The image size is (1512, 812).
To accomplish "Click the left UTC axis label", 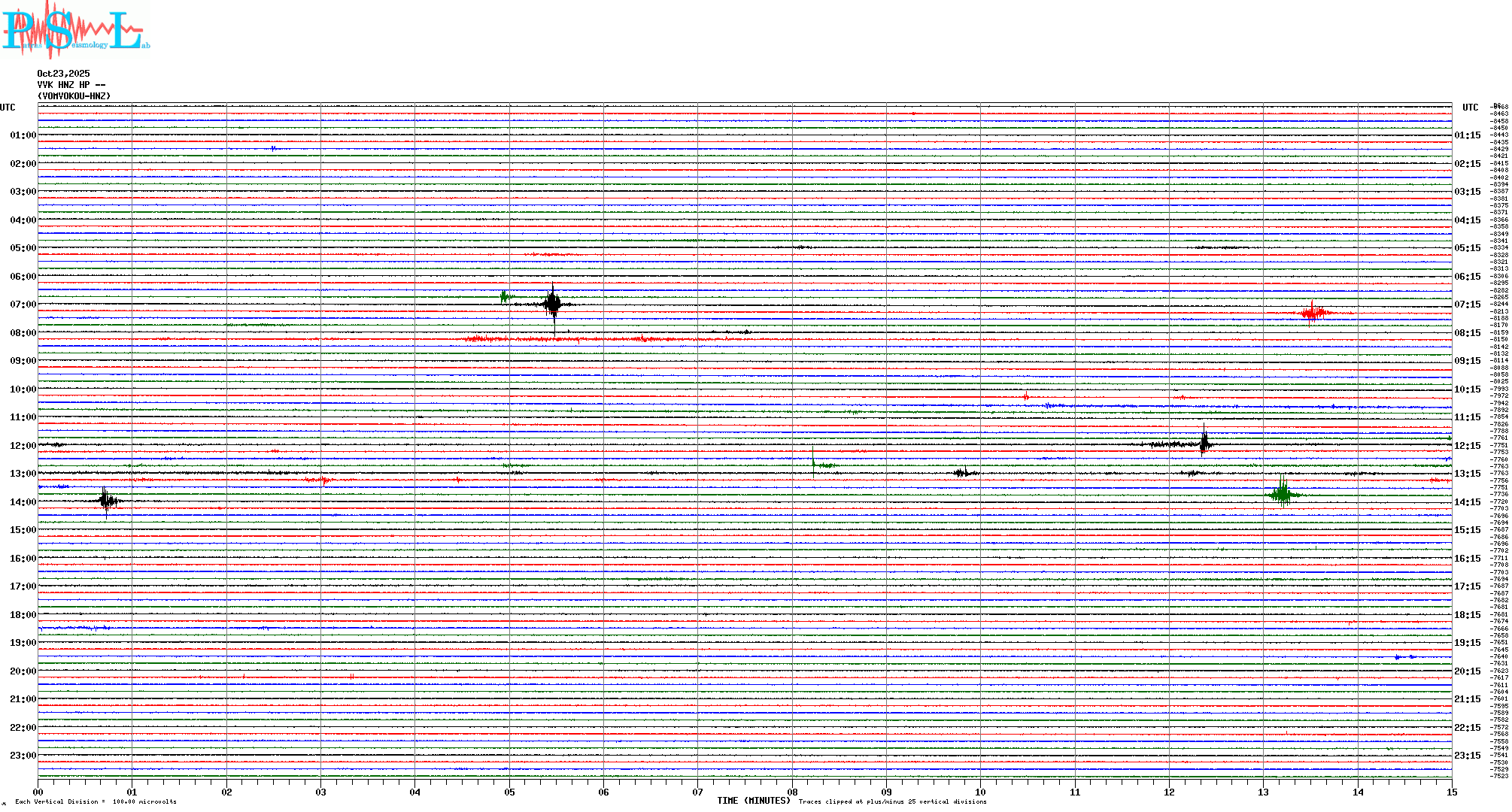I will click(8, 108).
